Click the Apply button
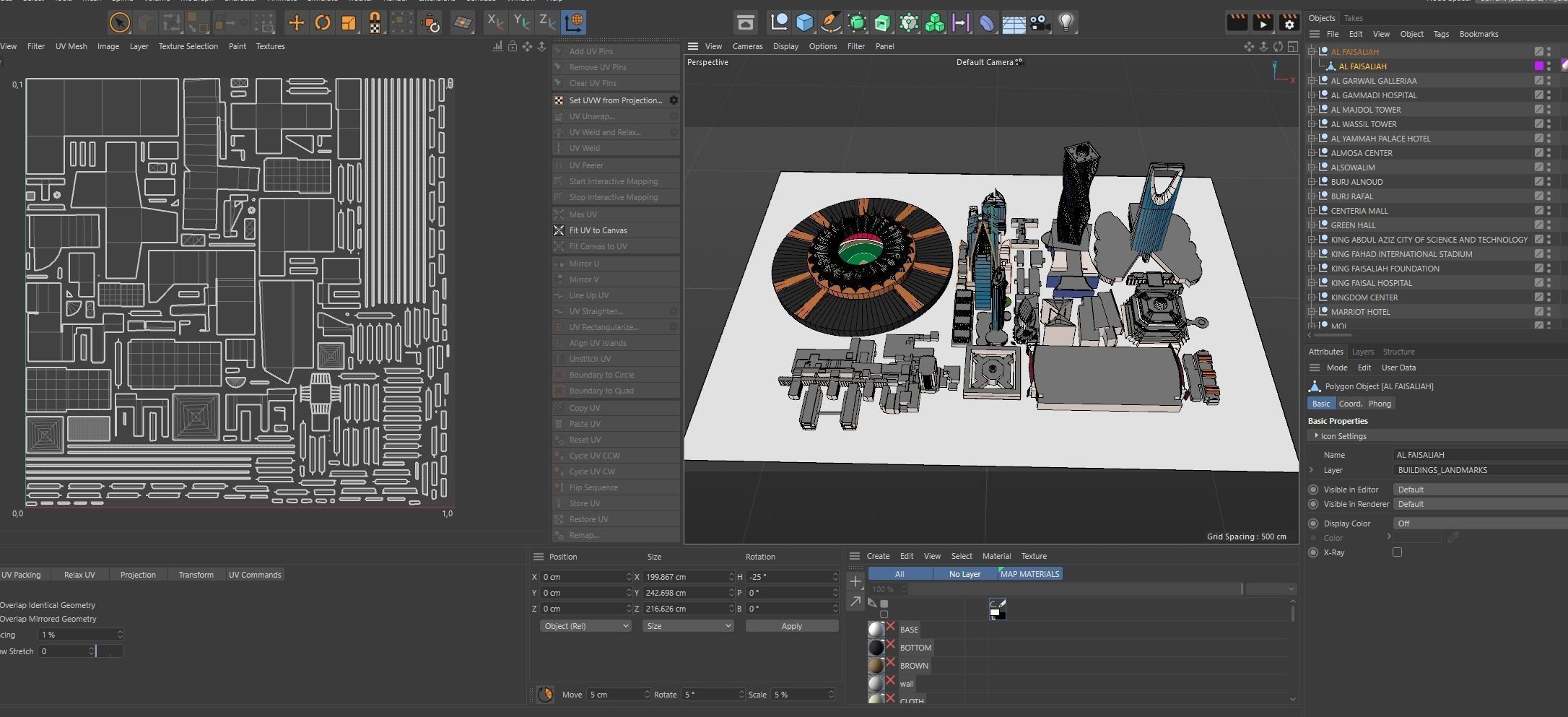This screenshot has width=1568, height=717. point(791,626)
